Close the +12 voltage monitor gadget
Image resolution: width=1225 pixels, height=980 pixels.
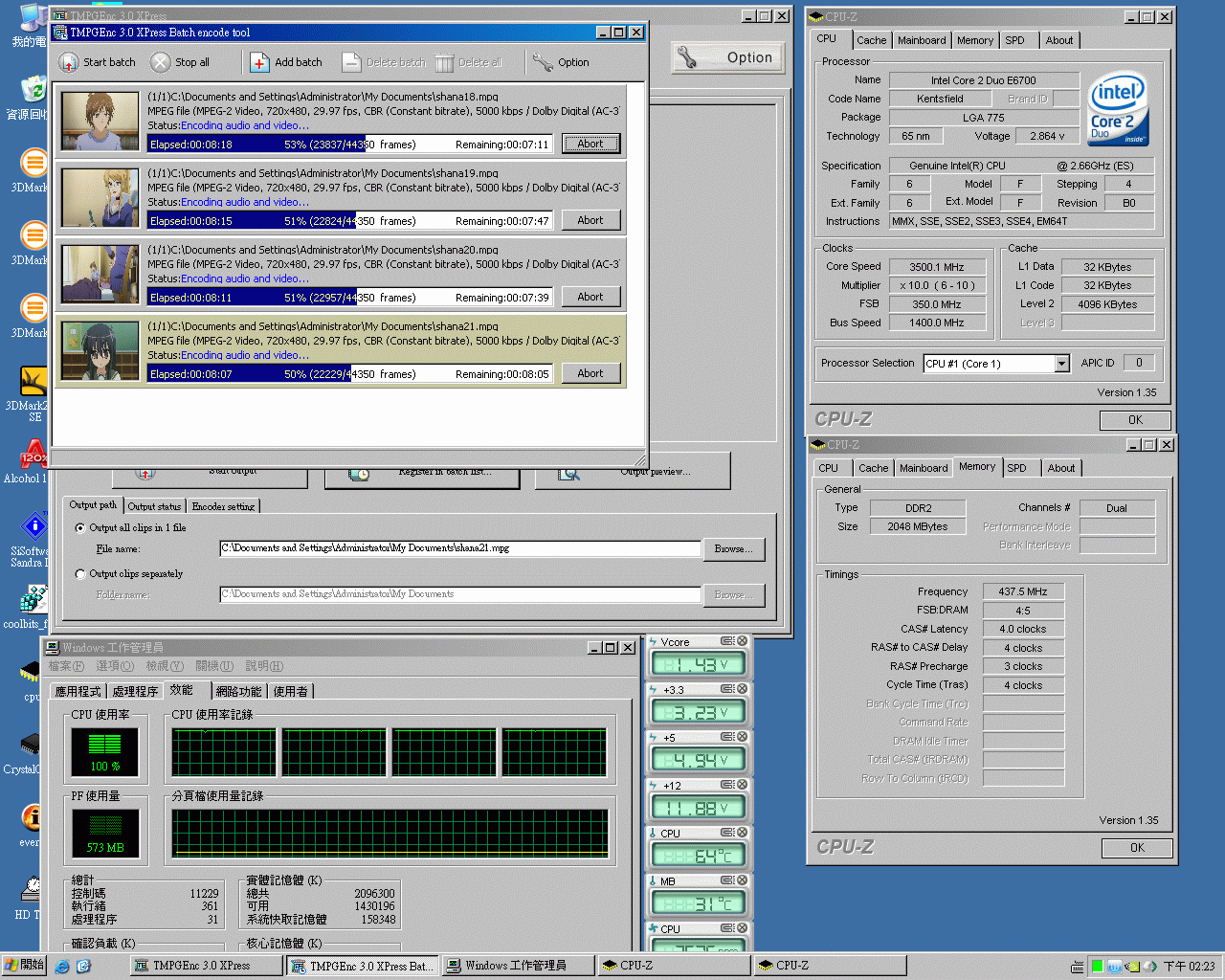[742, 785]
